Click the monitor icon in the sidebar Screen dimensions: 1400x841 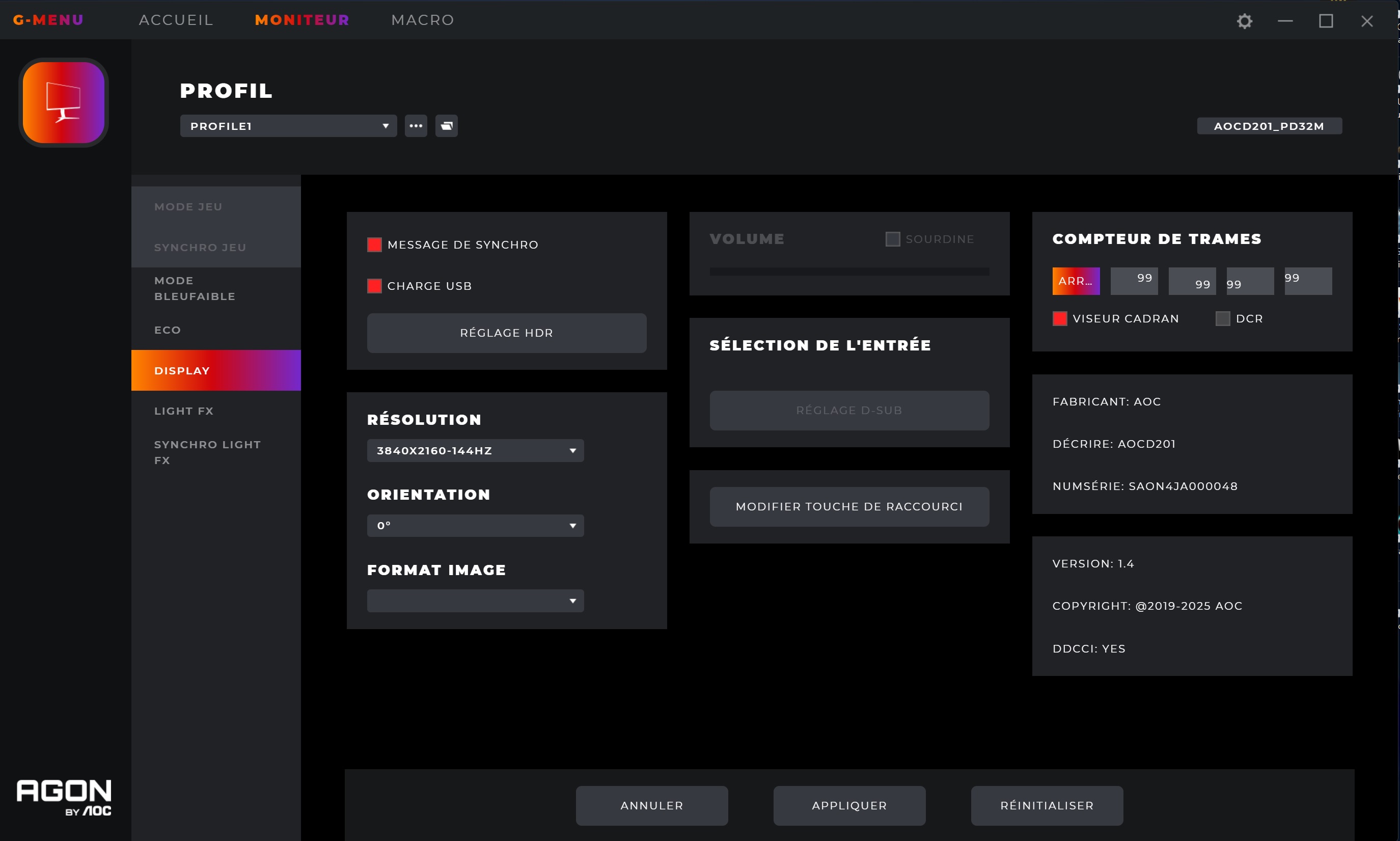64,102
